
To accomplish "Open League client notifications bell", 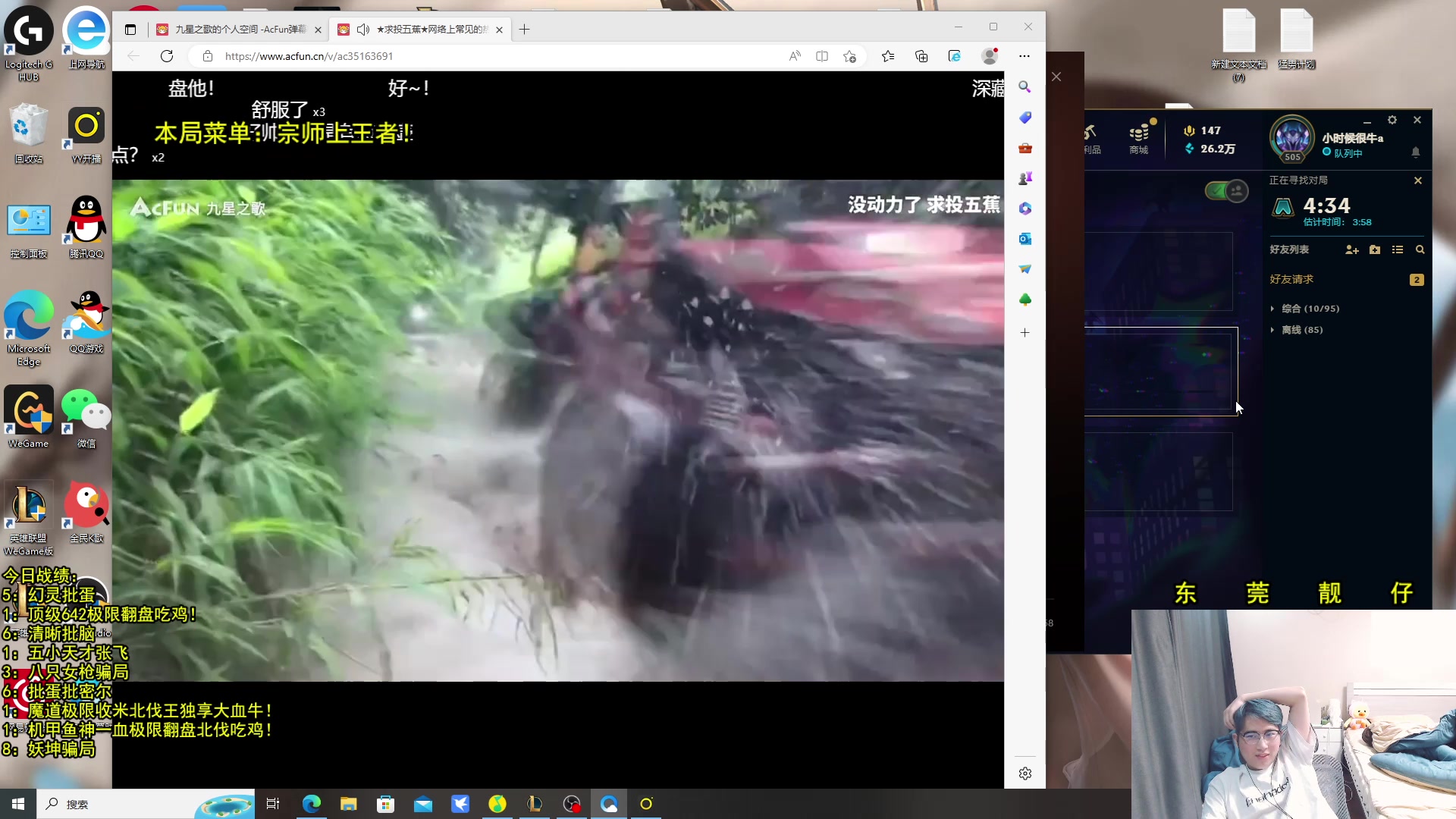I will click(1415, 152).
